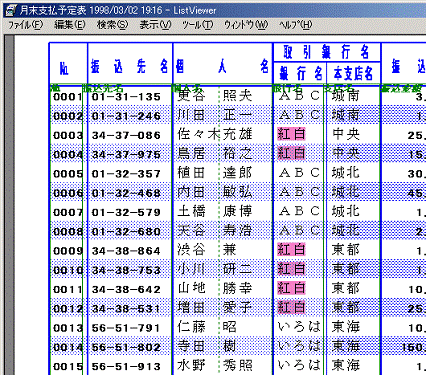Open the 表示(V) menu
The width and height of the screenshot is (426, 375).
pos(155,25)
